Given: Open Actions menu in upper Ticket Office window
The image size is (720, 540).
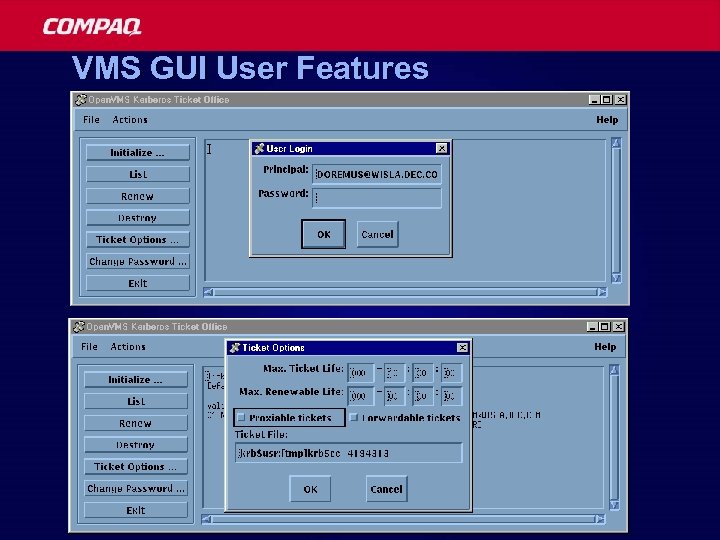Looking at the screenshot, I should coord(130,119).
